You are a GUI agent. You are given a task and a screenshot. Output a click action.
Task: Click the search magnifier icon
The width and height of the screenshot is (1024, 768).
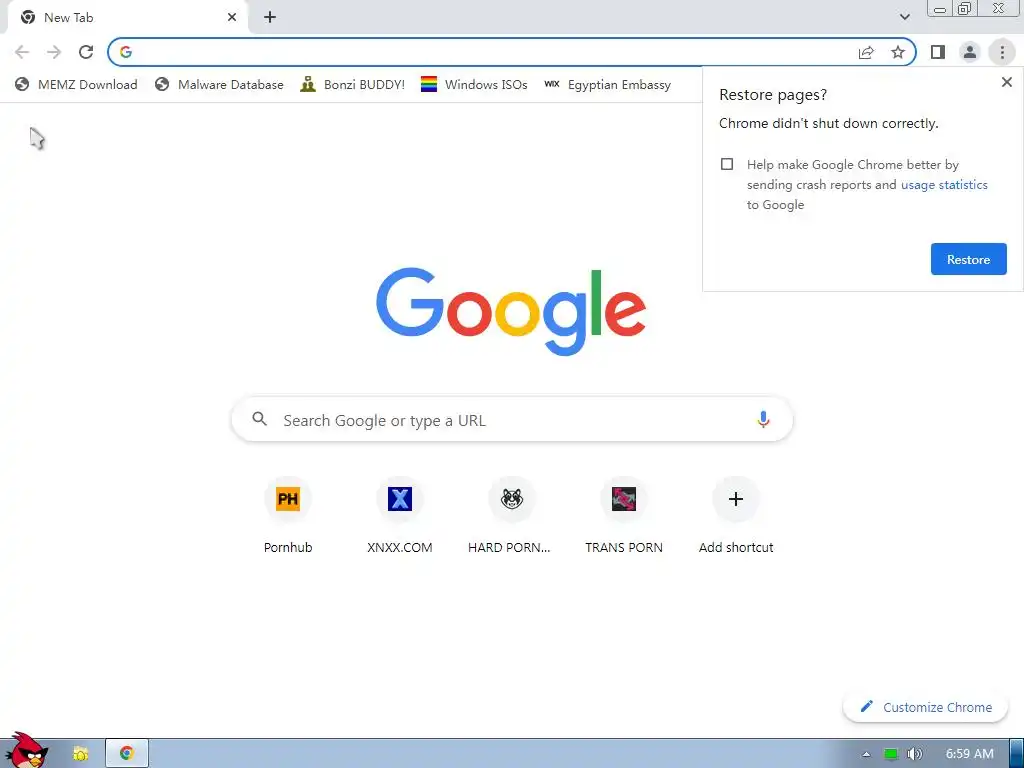coord(259,419)
